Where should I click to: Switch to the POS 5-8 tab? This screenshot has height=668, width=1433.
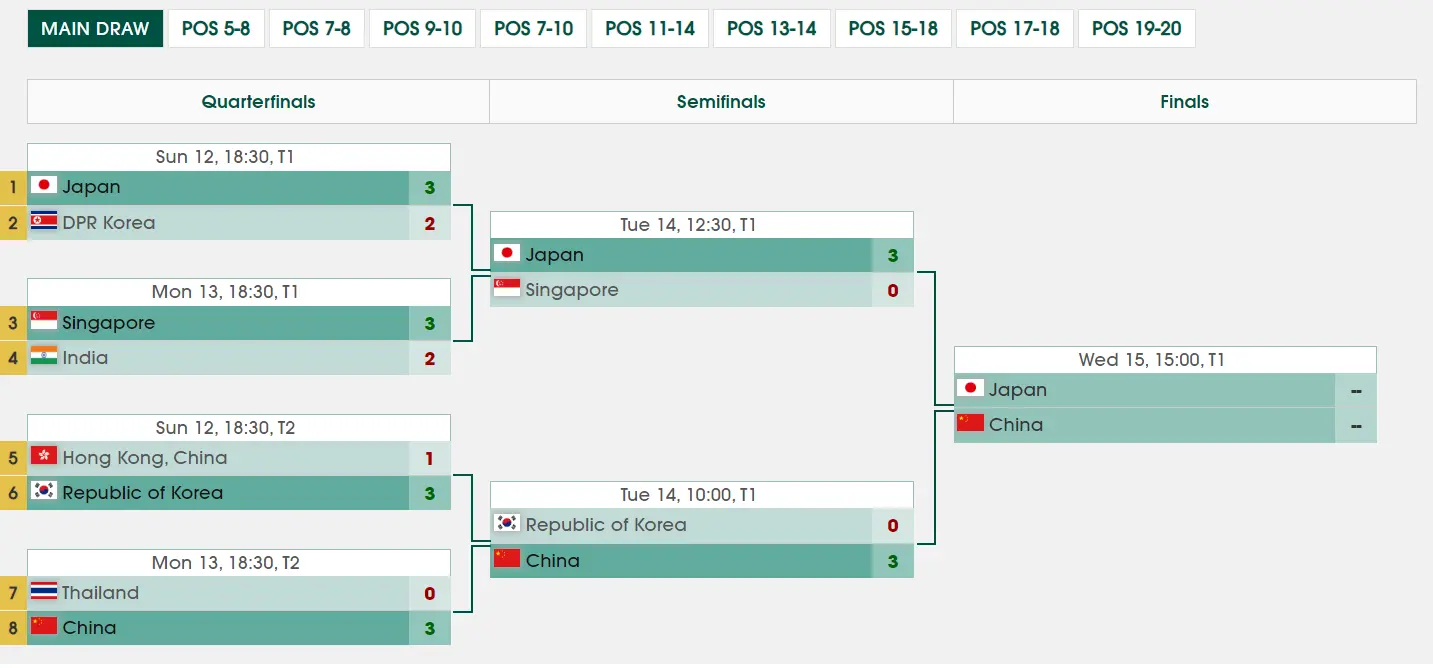(216, 29)
